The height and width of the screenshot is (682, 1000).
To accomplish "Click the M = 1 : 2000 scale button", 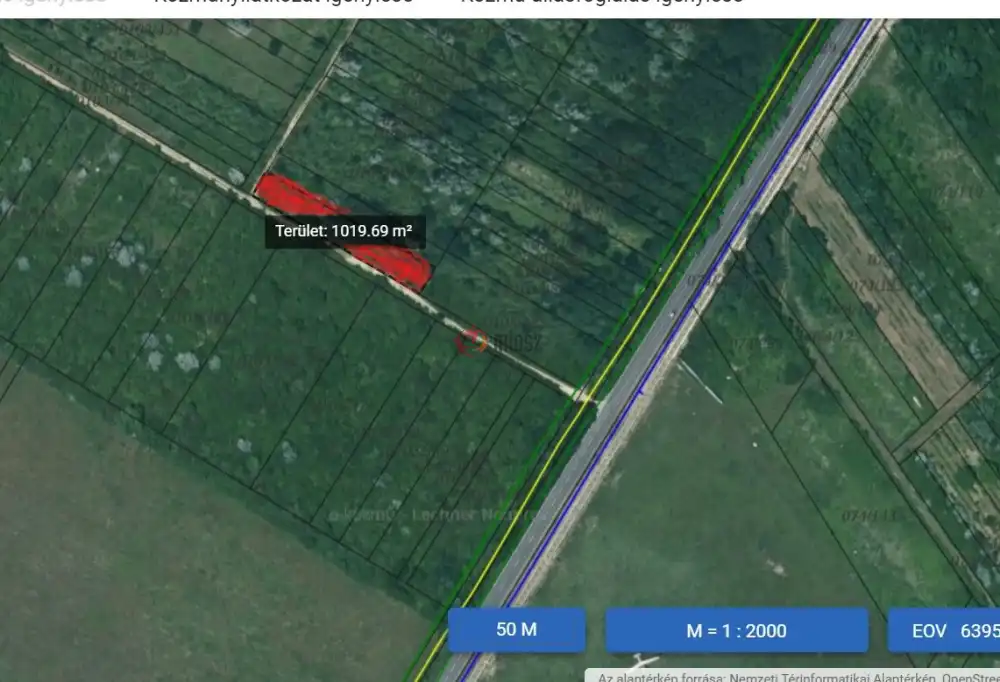I will pyautogui.click(x=736, y=630).
